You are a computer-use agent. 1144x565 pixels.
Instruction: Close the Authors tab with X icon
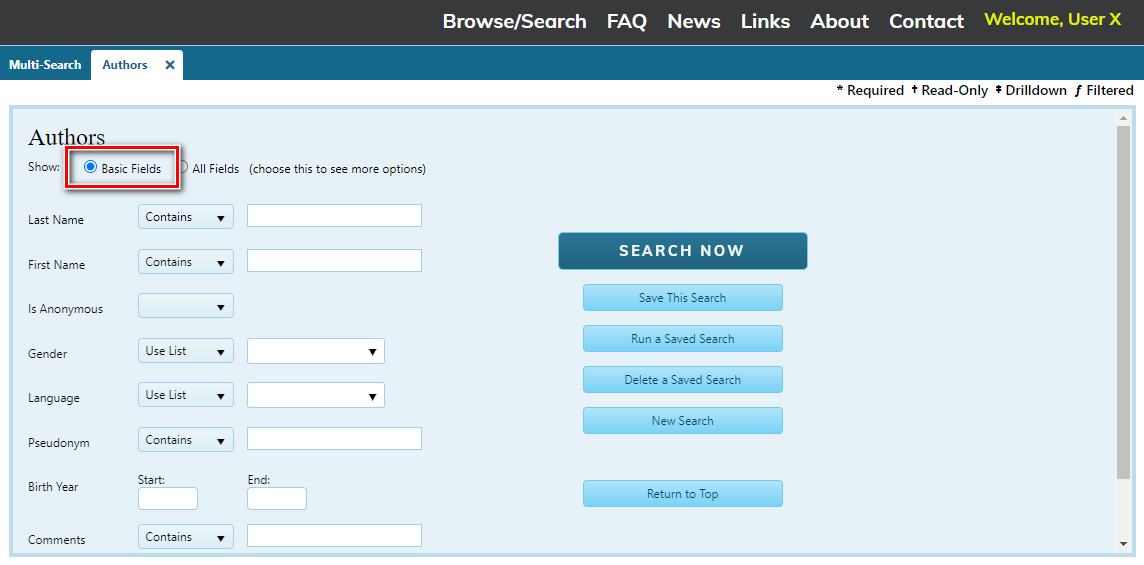click(170, 65)
